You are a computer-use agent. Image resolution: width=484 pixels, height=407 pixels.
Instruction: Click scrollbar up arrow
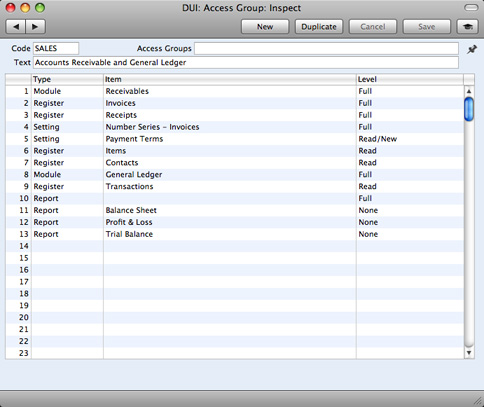tap(469, 91)
